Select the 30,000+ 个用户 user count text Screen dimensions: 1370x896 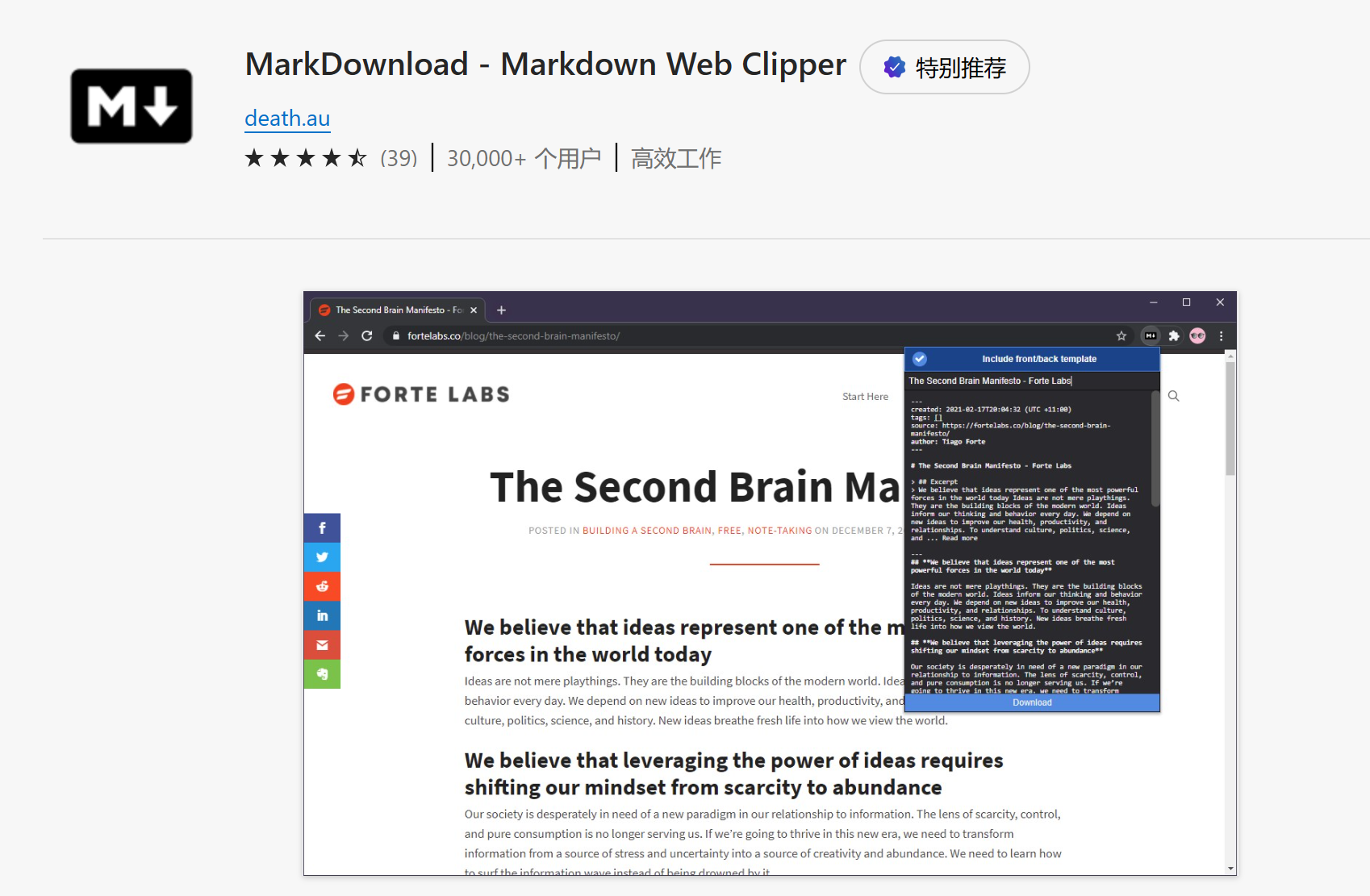524,158
